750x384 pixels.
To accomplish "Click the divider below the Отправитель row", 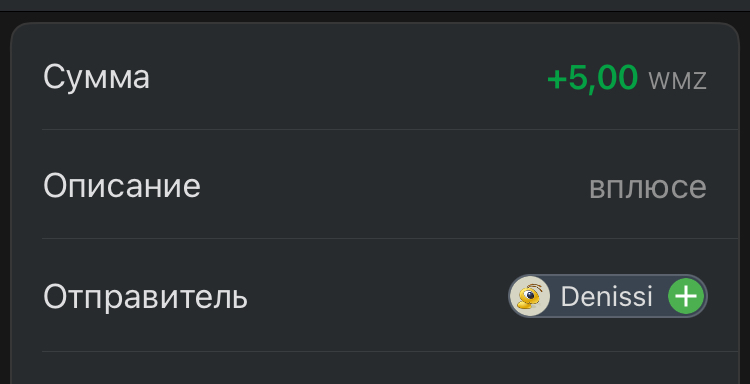I will coord(390,351).
